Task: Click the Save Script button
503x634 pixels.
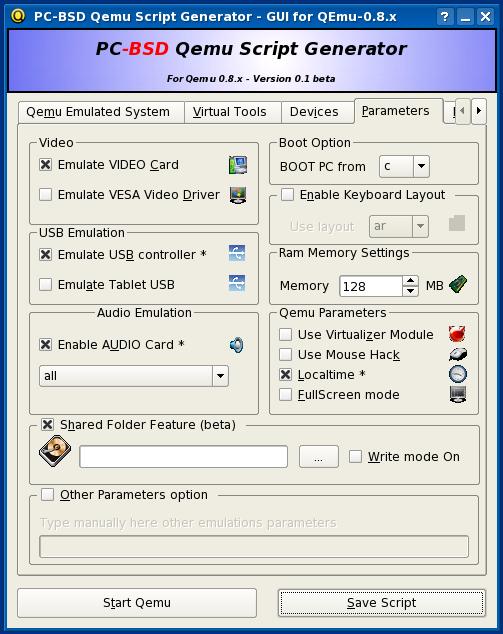Action: click(381, 603)
